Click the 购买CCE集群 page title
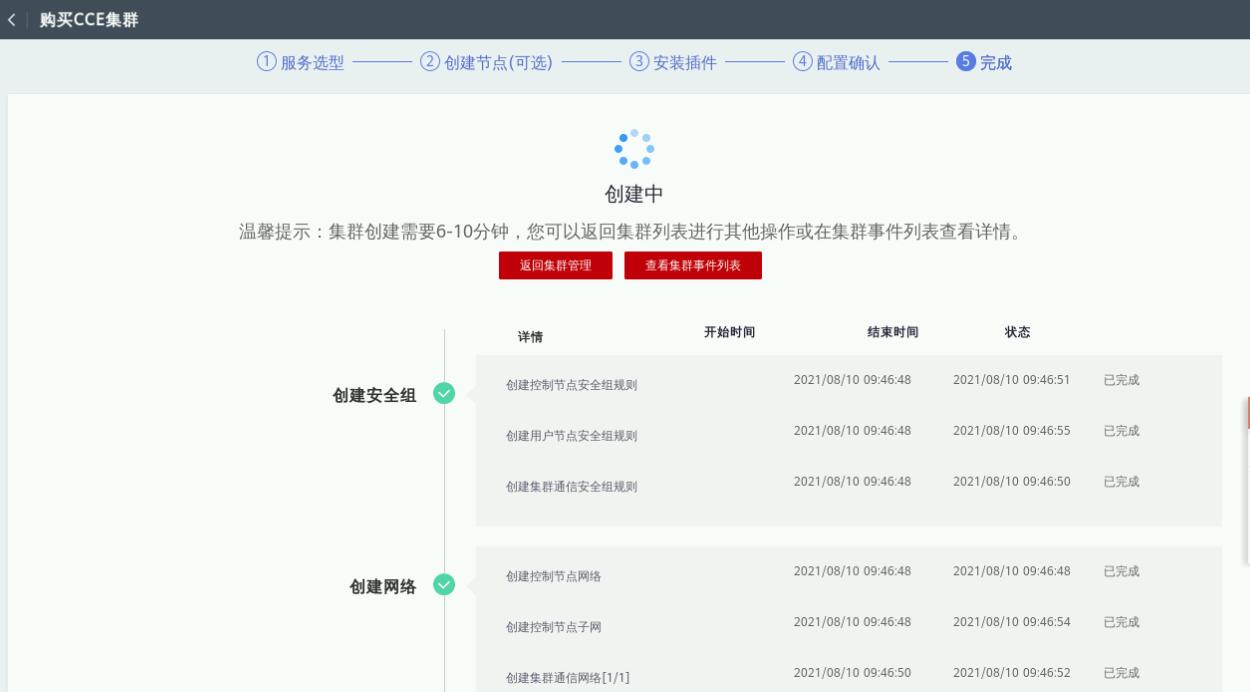Screen dimensions: 1250x692 tap(89, 19)
